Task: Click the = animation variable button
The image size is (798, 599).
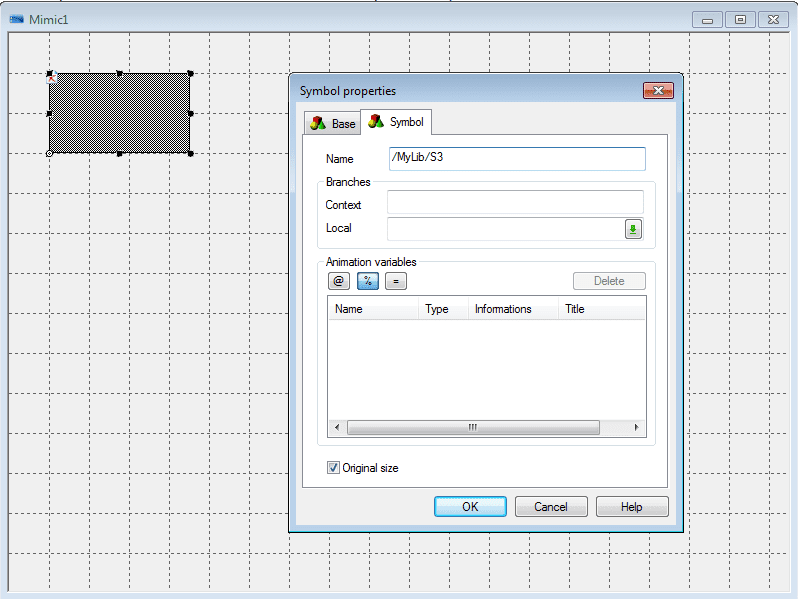Action: click(x=396, y=282)
